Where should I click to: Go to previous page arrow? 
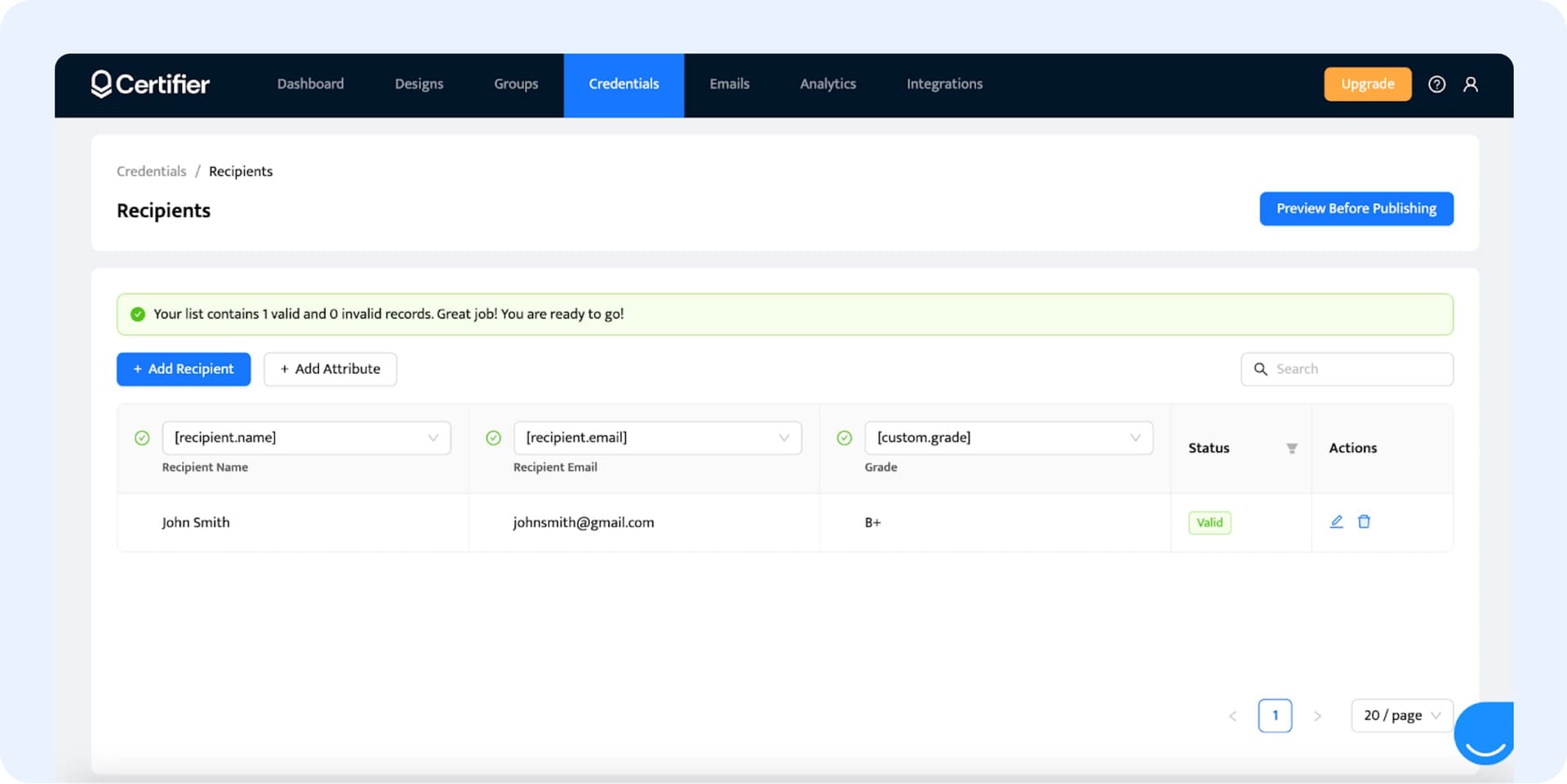click(1232, 715)
